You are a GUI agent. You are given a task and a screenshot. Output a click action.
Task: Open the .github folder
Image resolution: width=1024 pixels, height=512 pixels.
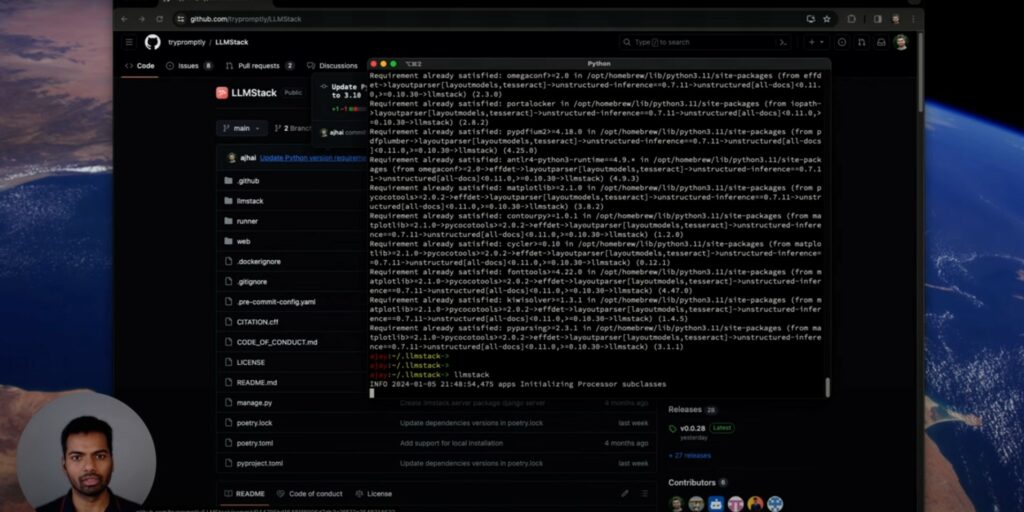tap(248, 181)
